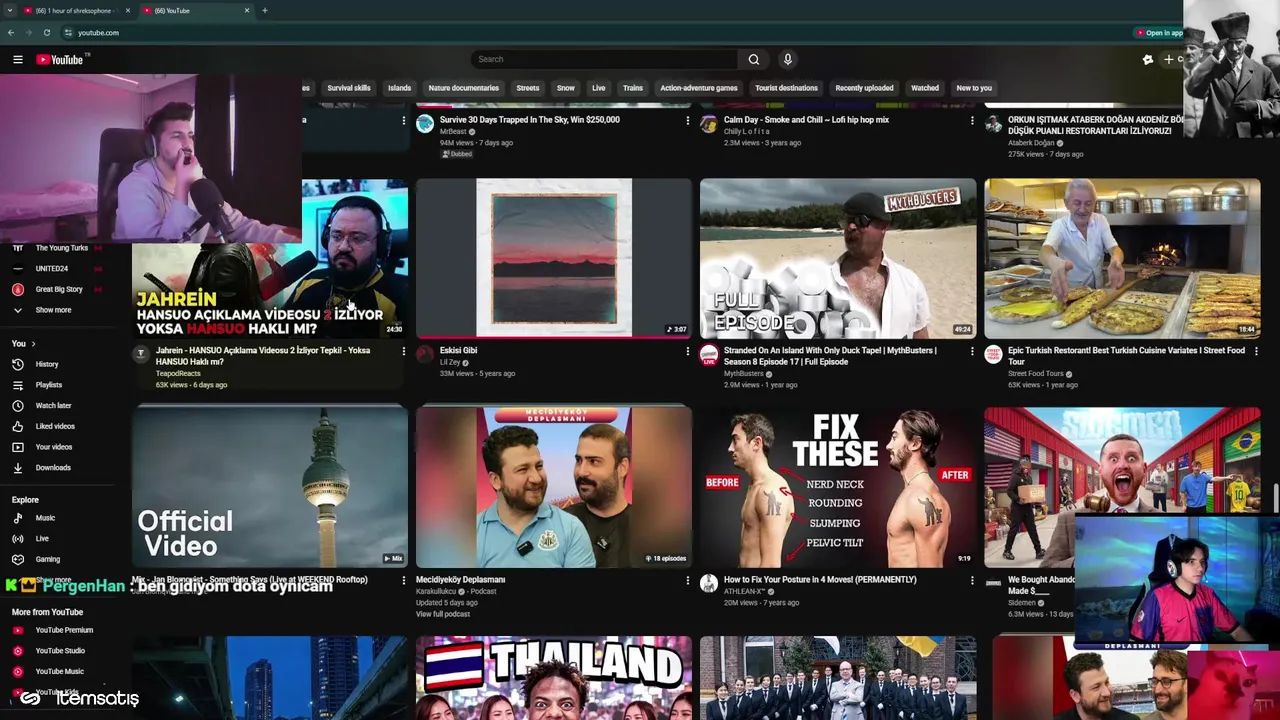1280x720 pixels.
Task: Open the Mecidiyeköy Deplasmanı podcast thumbnail
Action: 554,487
